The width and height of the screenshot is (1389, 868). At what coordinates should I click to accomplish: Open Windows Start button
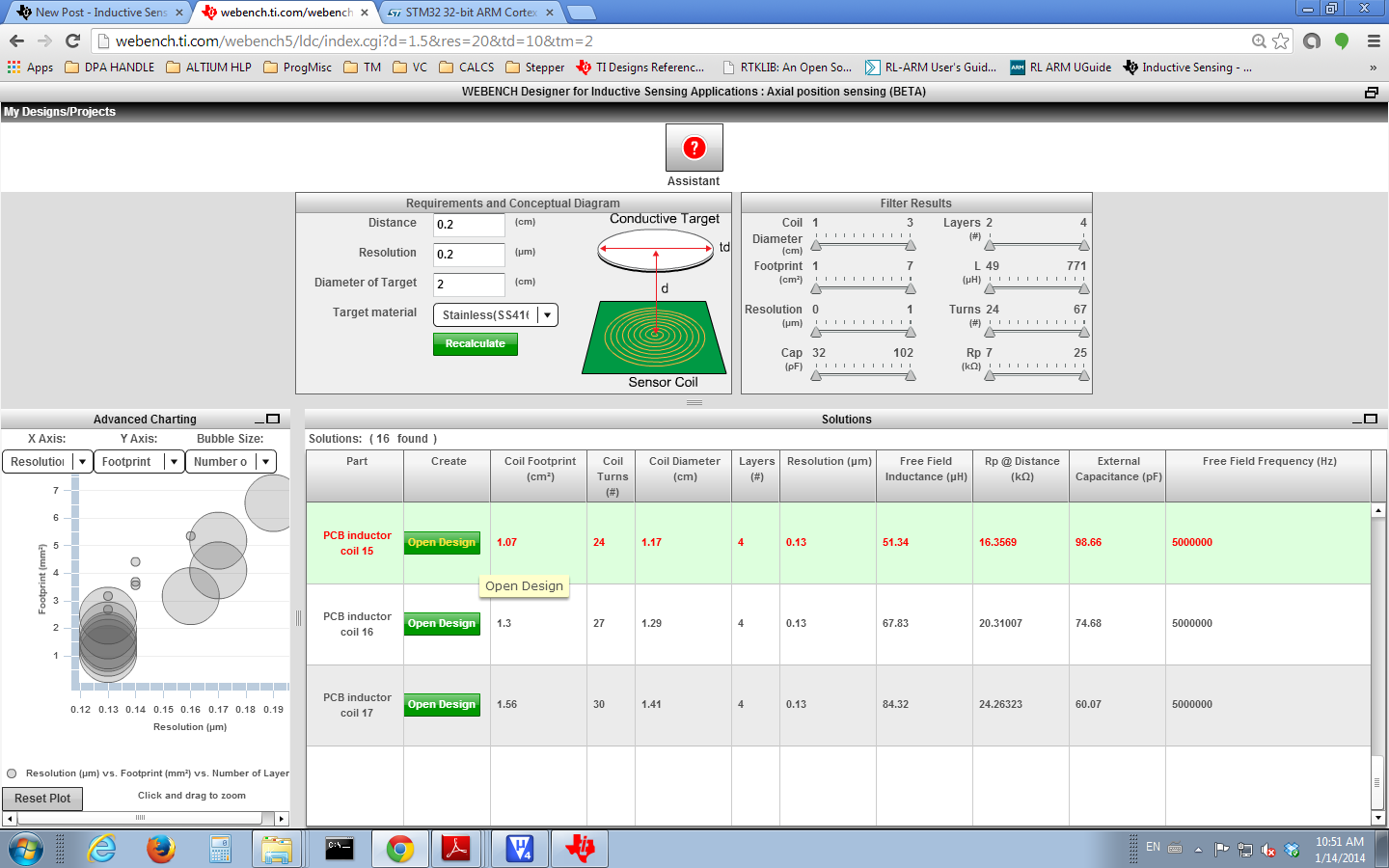(x=26, y=849)
